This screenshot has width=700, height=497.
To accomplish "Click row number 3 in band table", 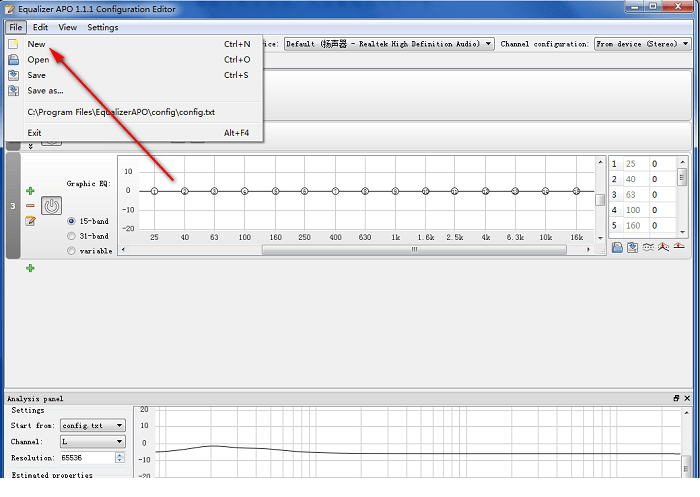I will 614,195.
